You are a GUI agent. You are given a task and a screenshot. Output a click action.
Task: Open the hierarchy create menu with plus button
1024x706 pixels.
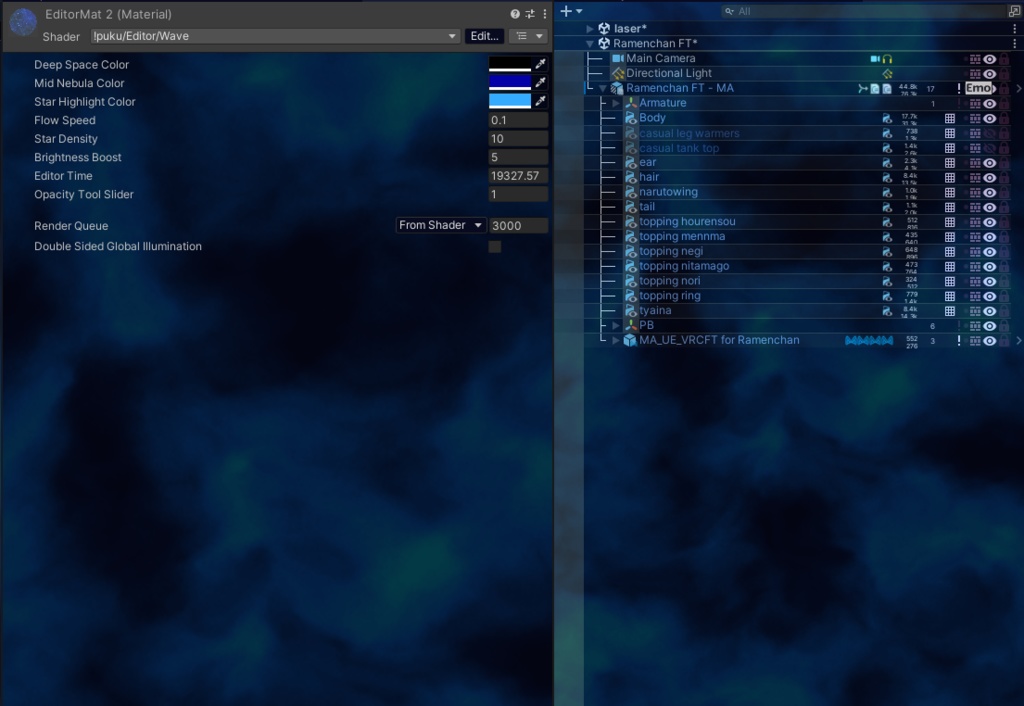(564, 11)
